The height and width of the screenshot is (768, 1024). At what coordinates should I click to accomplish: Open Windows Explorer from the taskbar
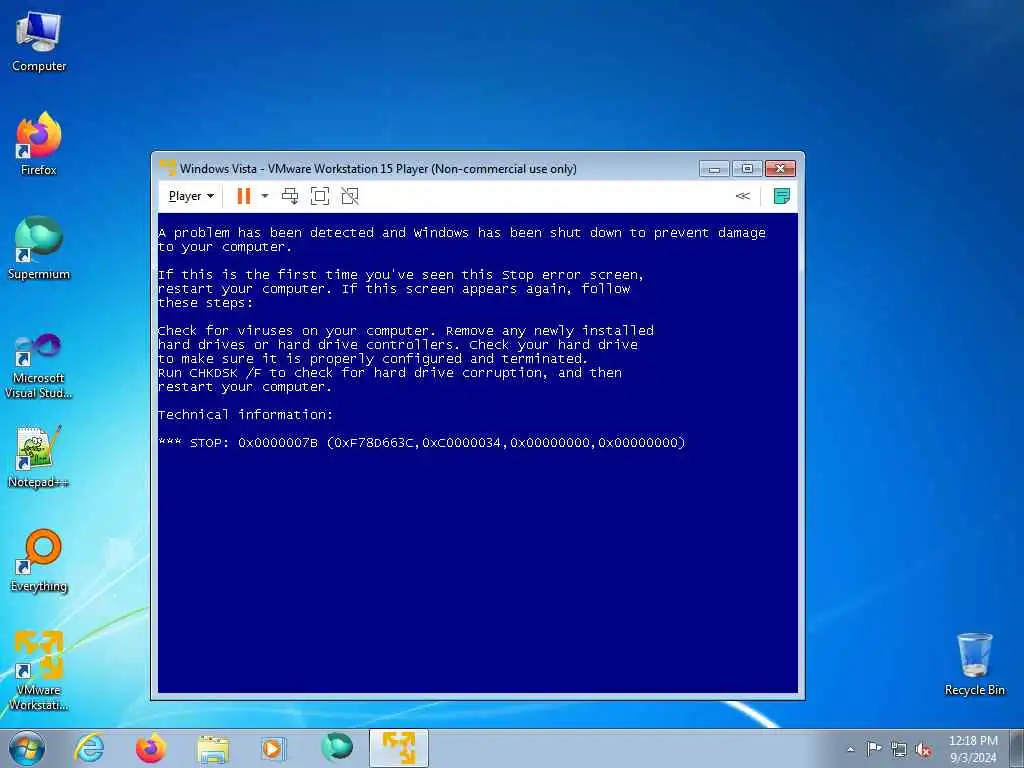click(x=213, y=748)
